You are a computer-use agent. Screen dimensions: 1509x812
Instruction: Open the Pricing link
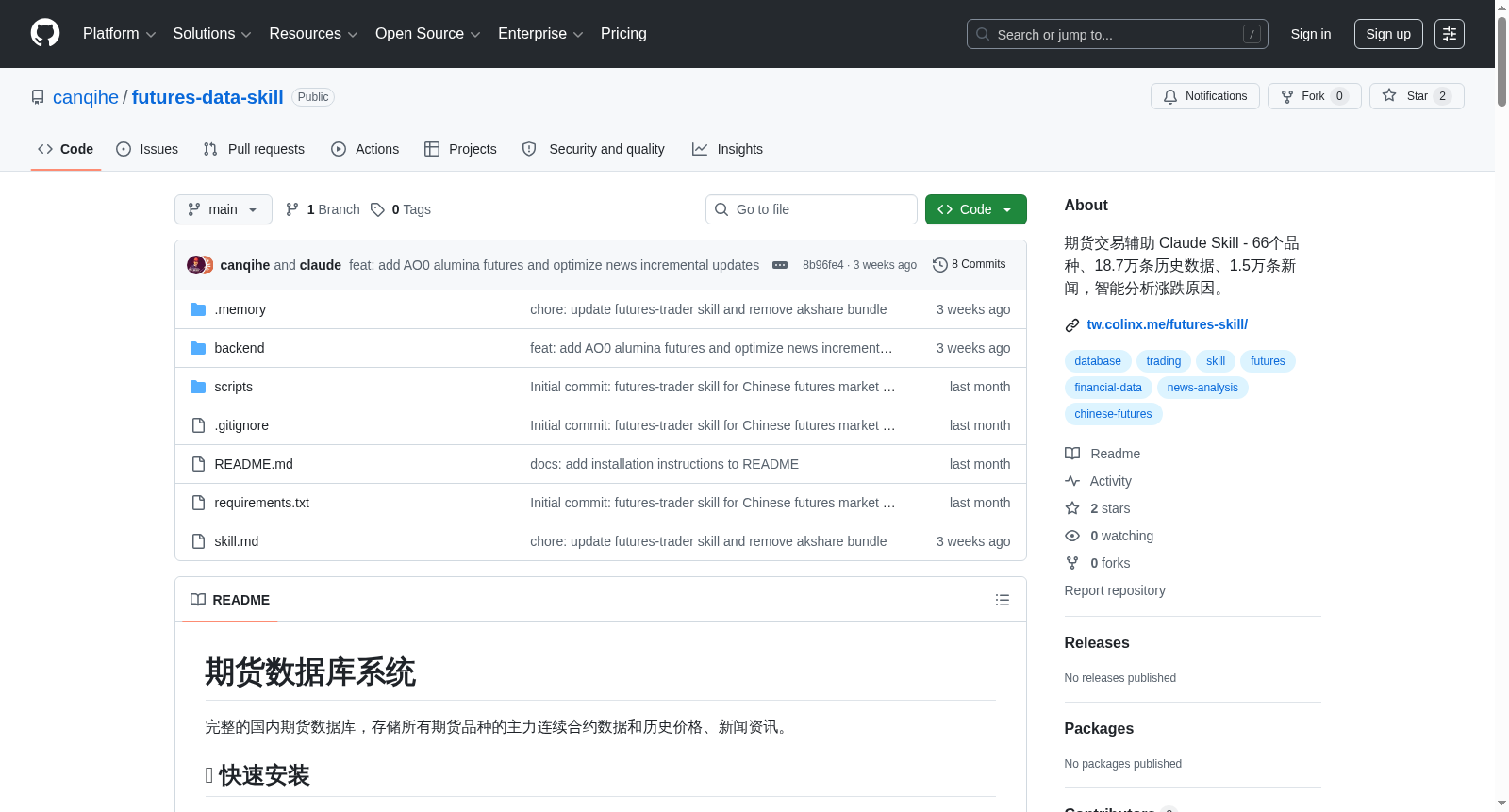(x=623, y=34)
